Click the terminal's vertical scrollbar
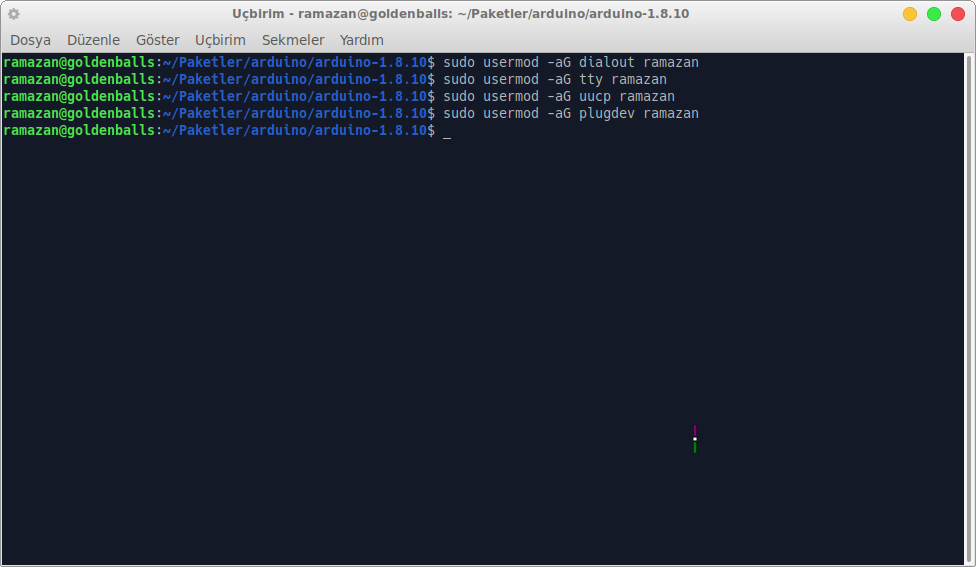The image size is (976, 567). click(969, 309)
